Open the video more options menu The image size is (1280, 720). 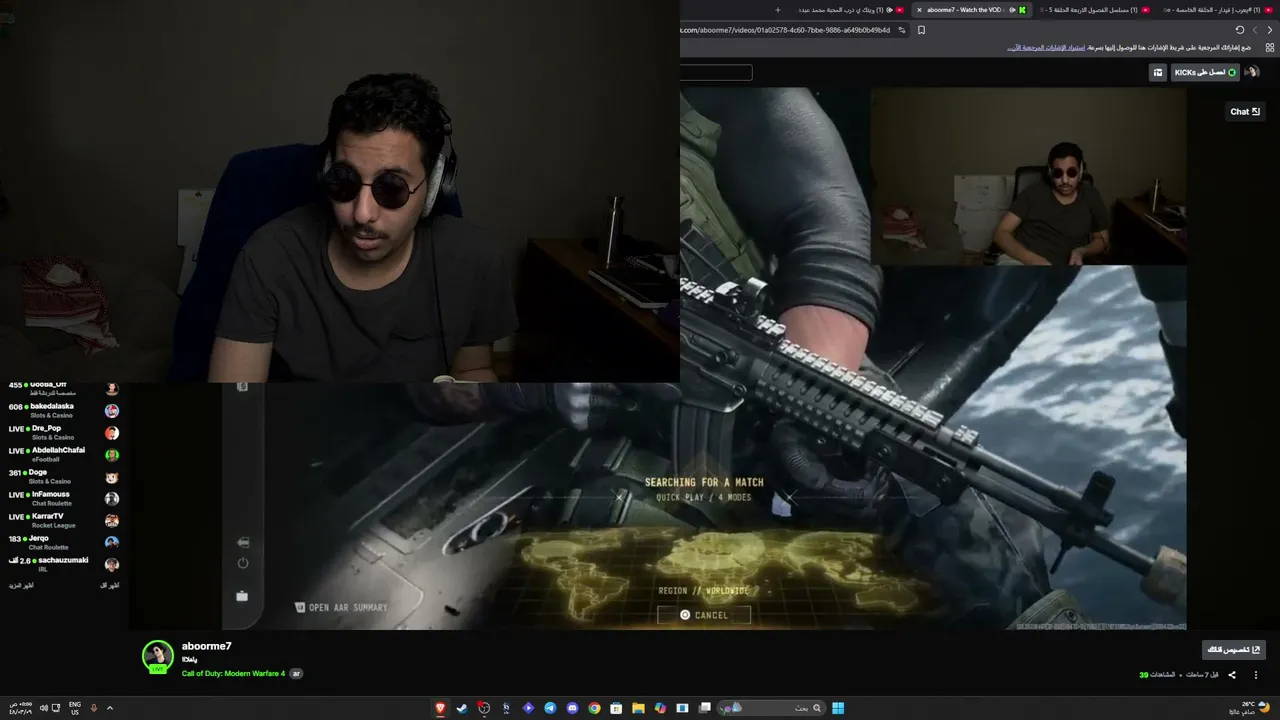coord(1256,675)
